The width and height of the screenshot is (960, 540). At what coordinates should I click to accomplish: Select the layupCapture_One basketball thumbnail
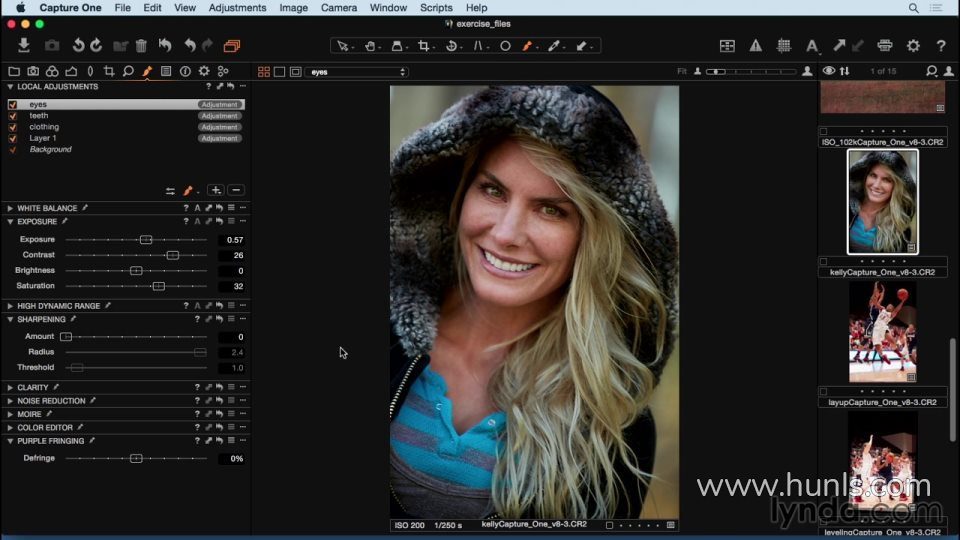[x=882, y=333]
